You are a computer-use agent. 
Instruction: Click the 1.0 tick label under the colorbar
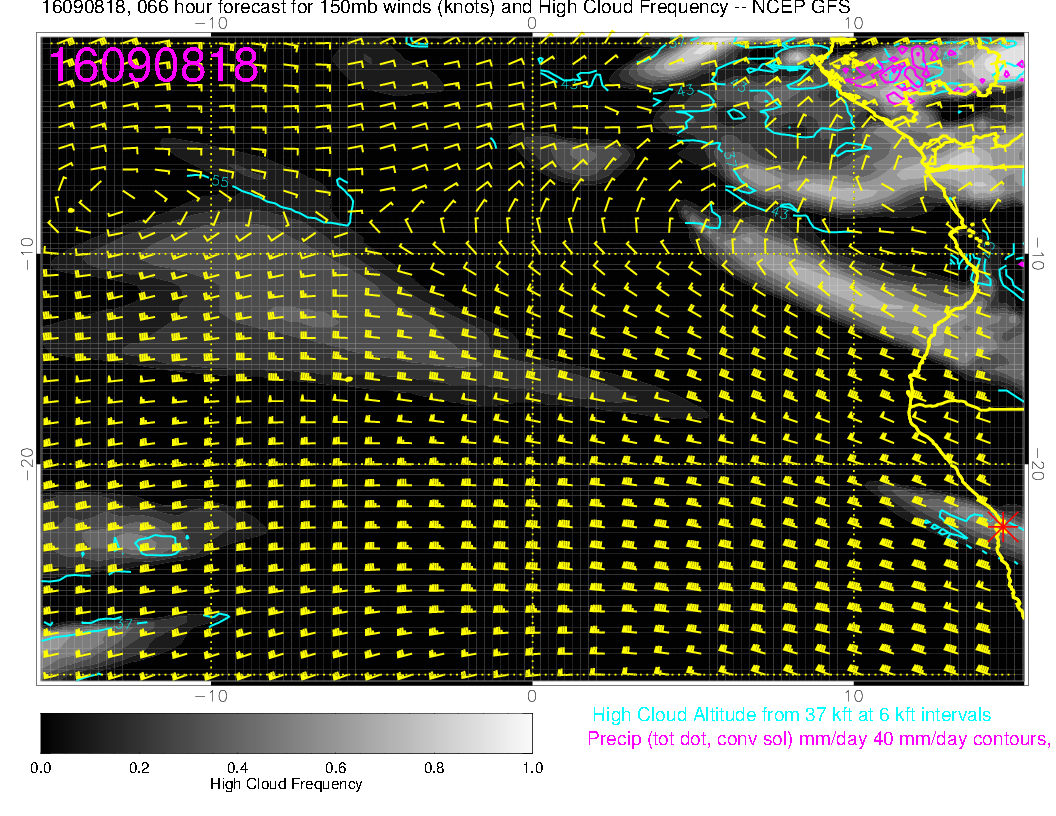tap(533, 768)
